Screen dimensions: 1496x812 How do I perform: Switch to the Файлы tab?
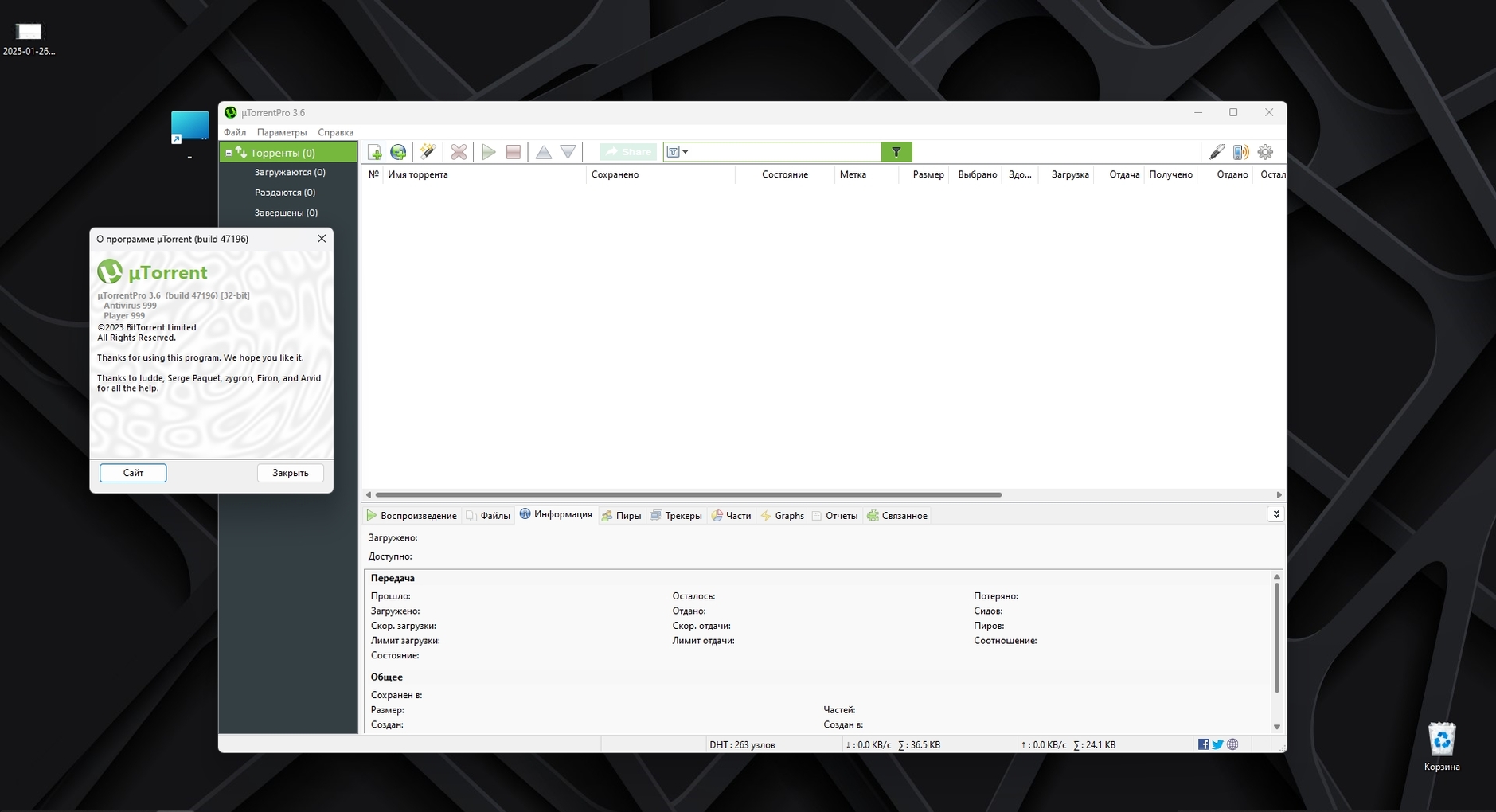point(488,516)
